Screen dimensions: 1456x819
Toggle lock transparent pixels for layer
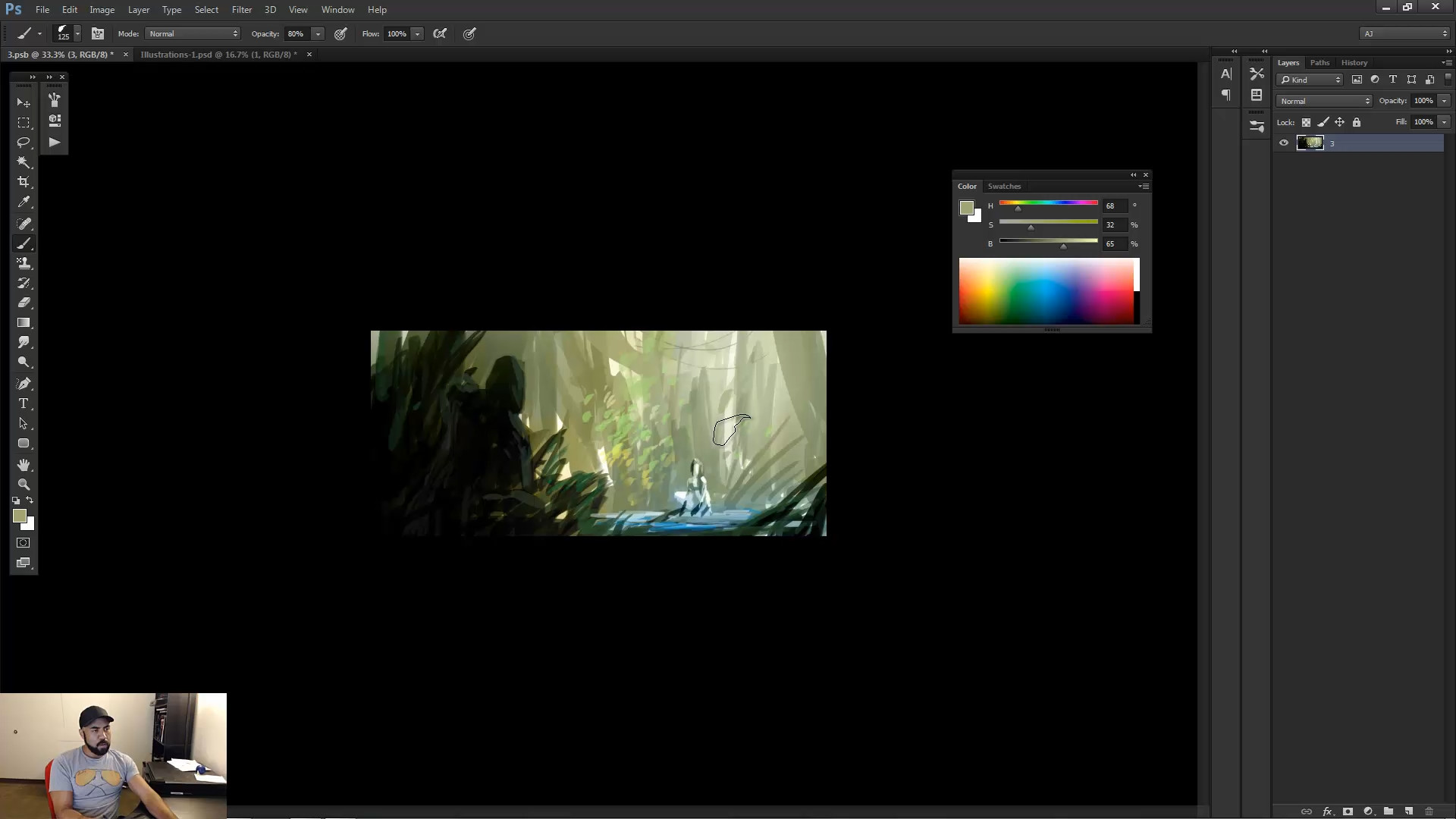click(x=1306, y=122)
